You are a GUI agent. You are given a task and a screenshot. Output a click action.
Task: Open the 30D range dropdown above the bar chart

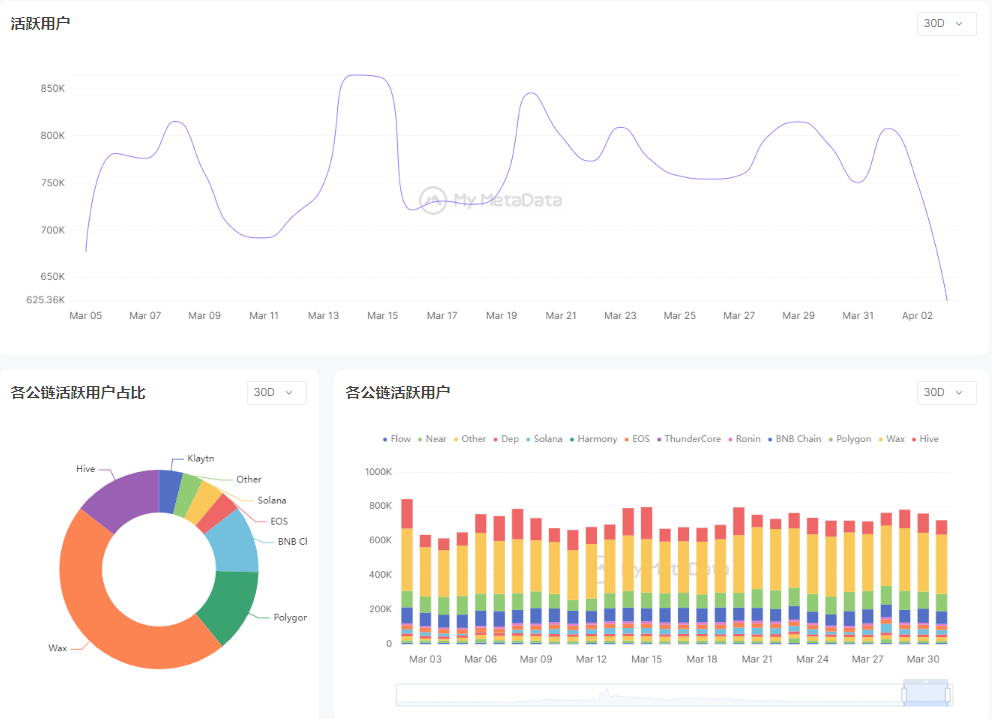[946, 393]
